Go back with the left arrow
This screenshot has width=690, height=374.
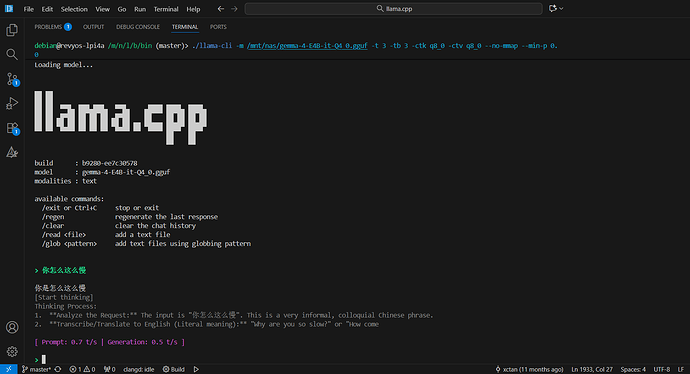pyautogui.click(x=221, y=9)
